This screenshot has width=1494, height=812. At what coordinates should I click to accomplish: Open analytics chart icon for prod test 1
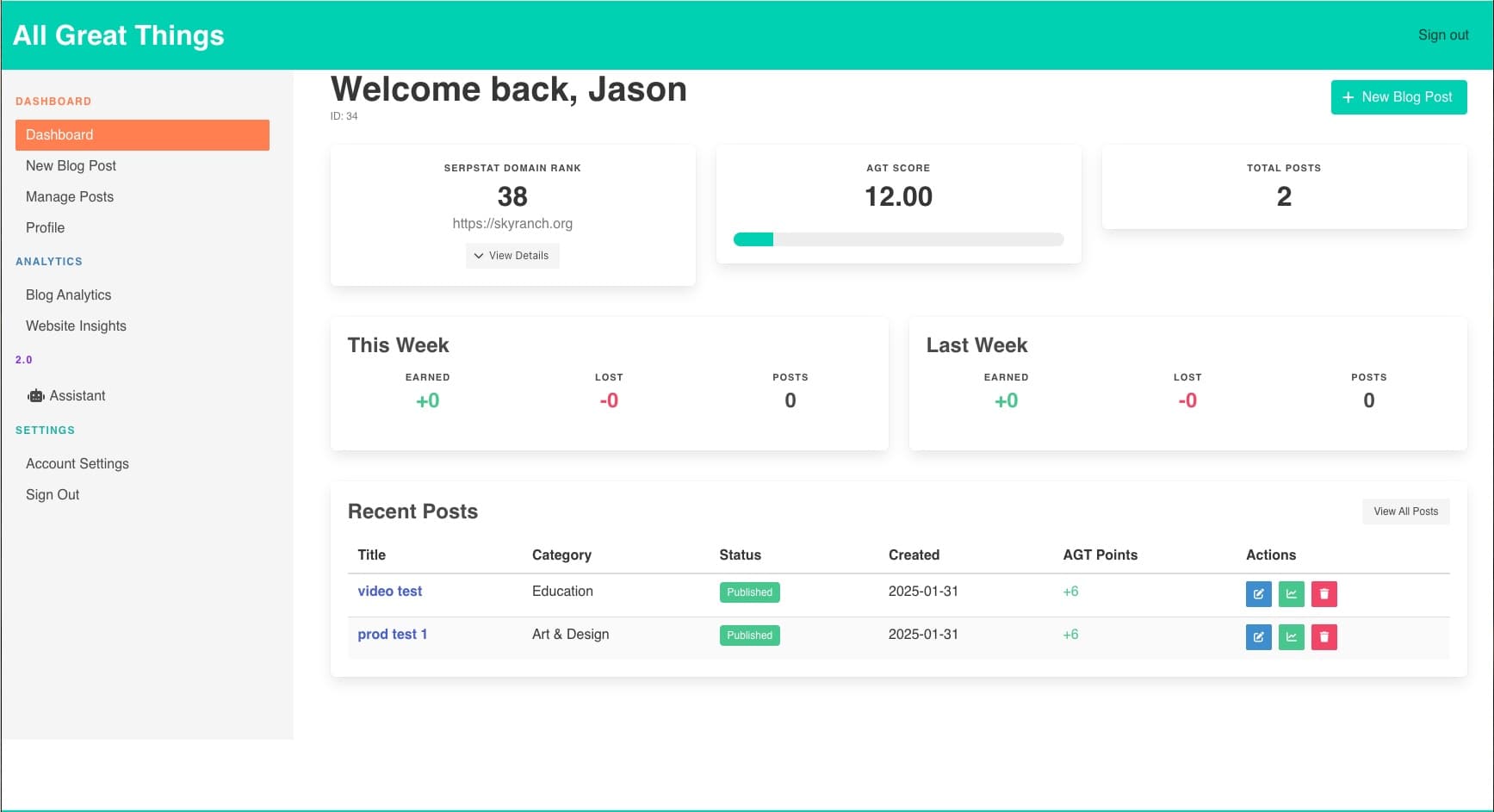[x=1291, y=636]
